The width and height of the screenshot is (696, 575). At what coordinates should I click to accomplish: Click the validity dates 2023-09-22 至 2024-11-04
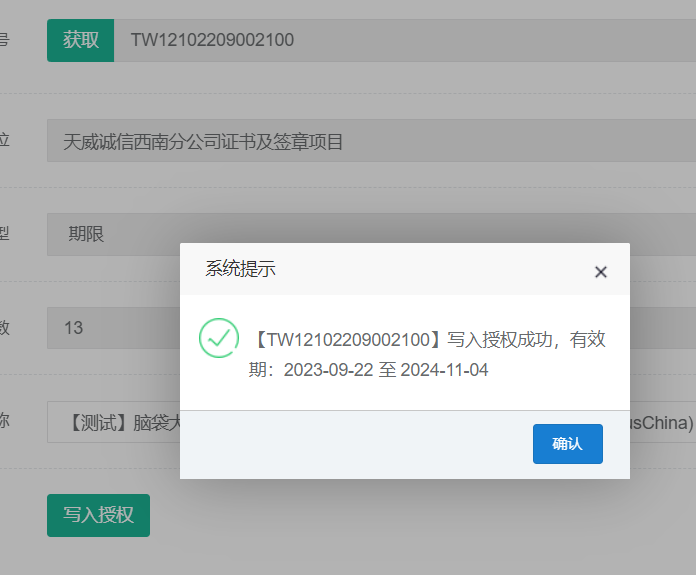[x=385, y=370]
